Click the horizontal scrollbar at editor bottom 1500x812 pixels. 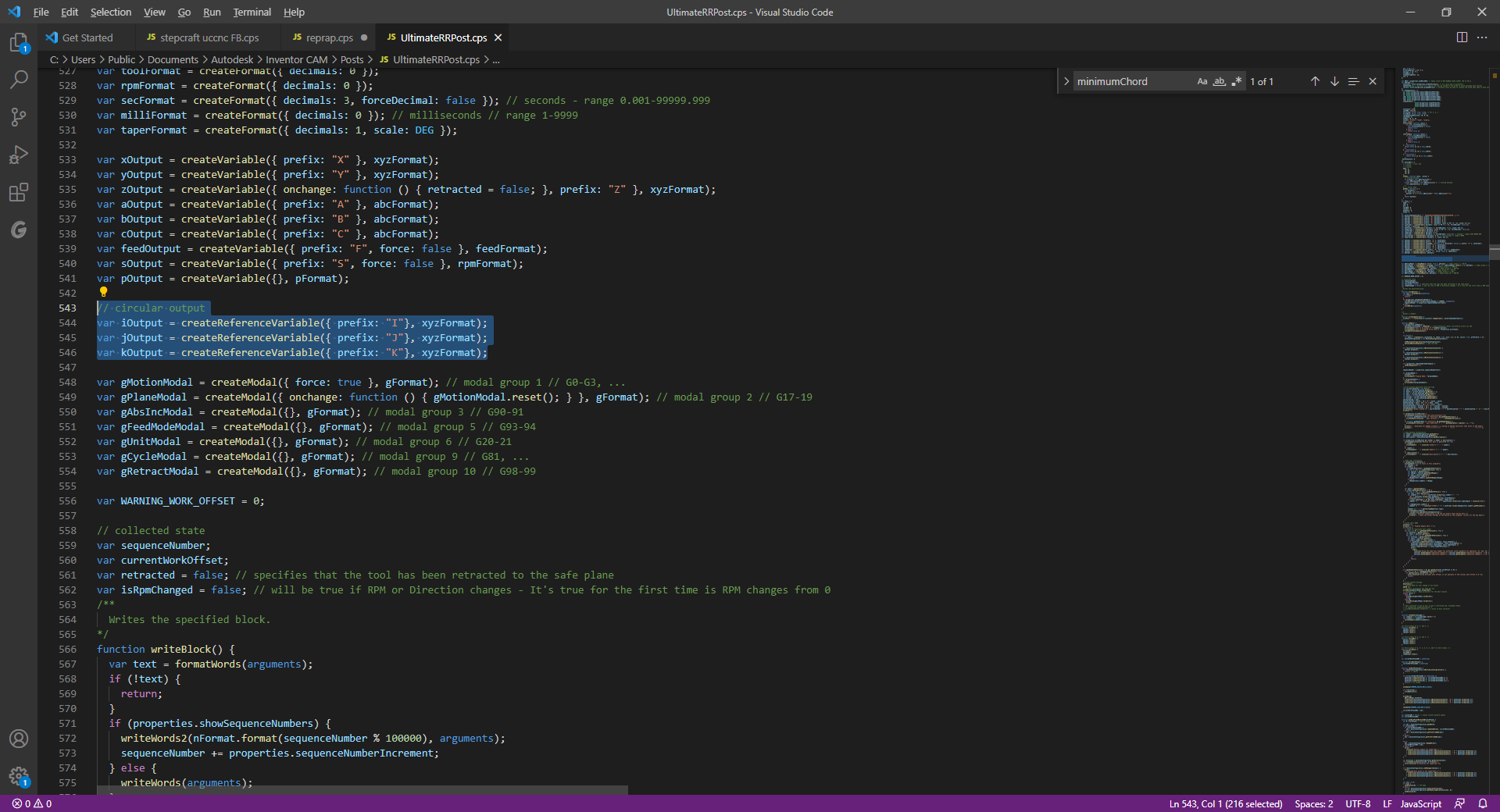(x=362, y=790)
